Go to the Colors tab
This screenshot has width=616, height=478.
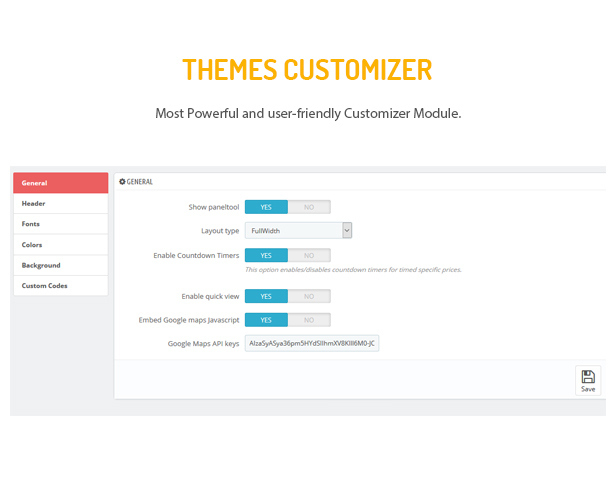pos(61,245)
